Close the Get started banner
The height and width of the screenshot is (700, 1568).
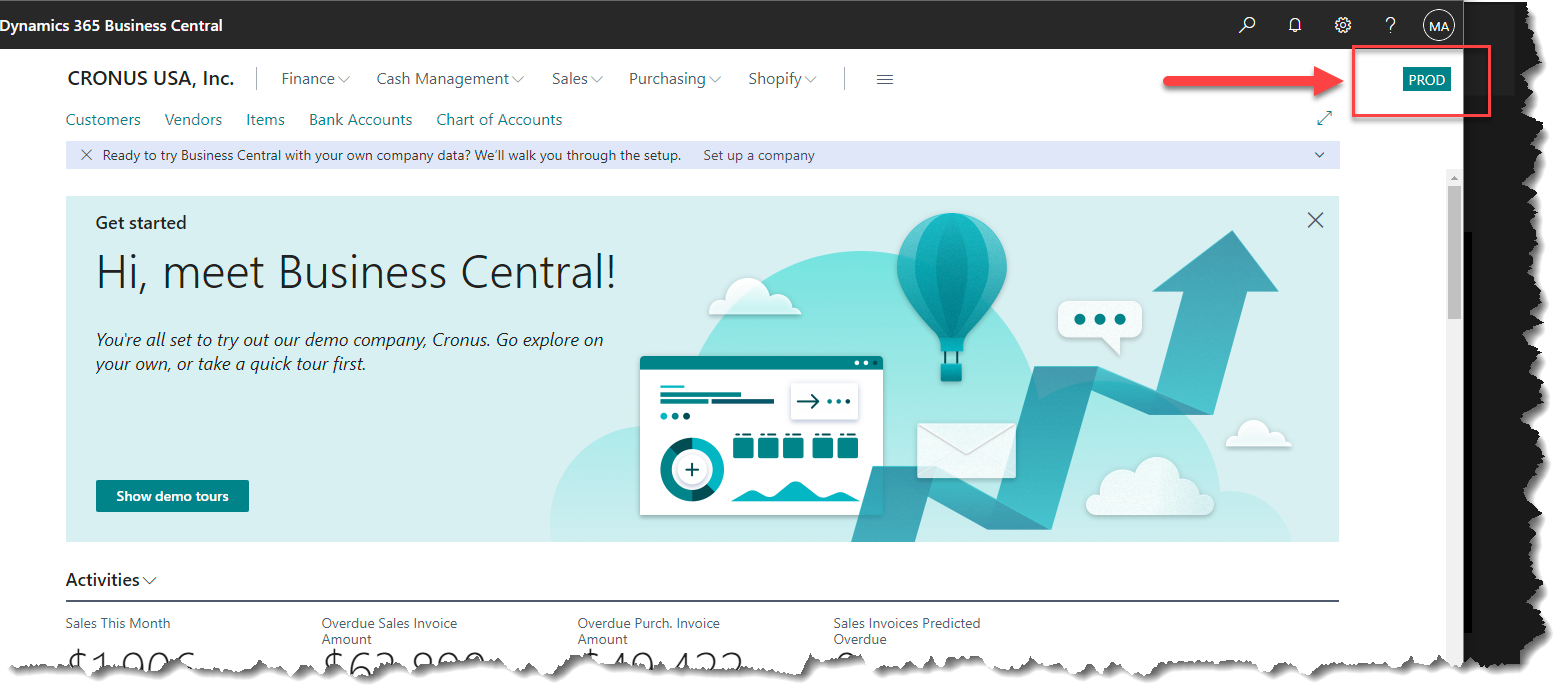tap(1315, 220)
